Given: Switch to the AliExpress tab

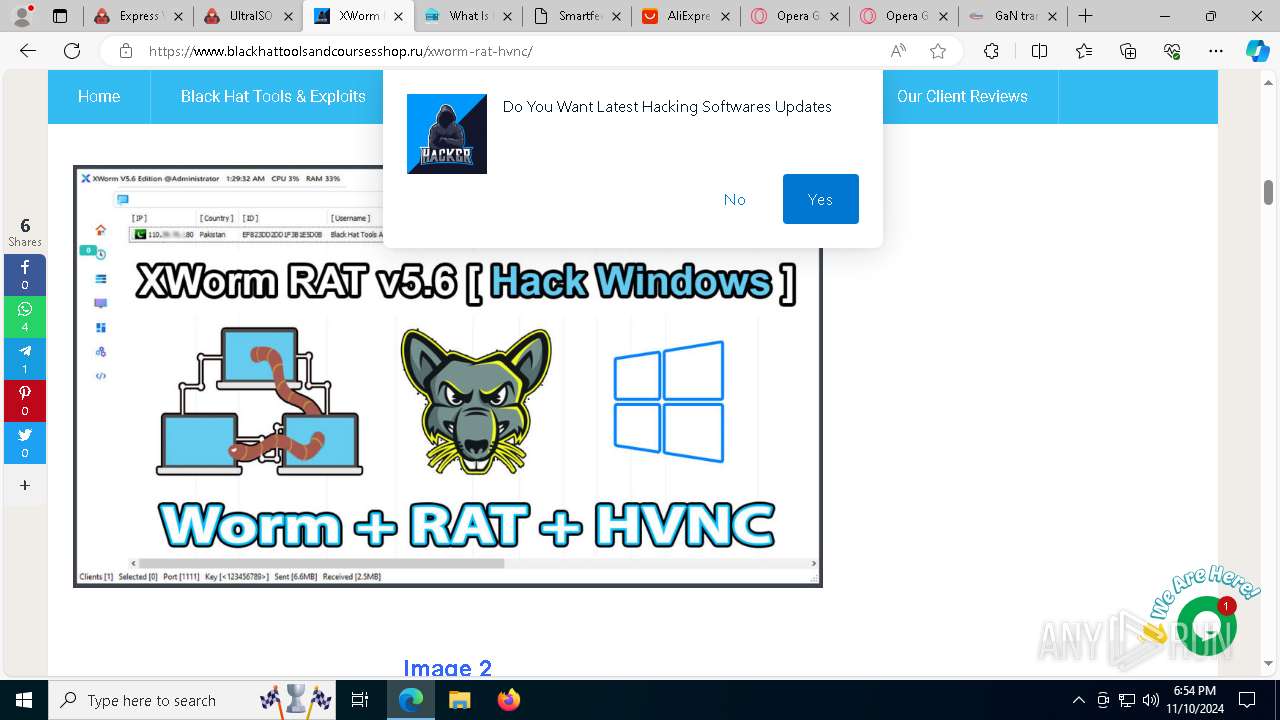Looking at the screenshot, I should tap(685, 16).
